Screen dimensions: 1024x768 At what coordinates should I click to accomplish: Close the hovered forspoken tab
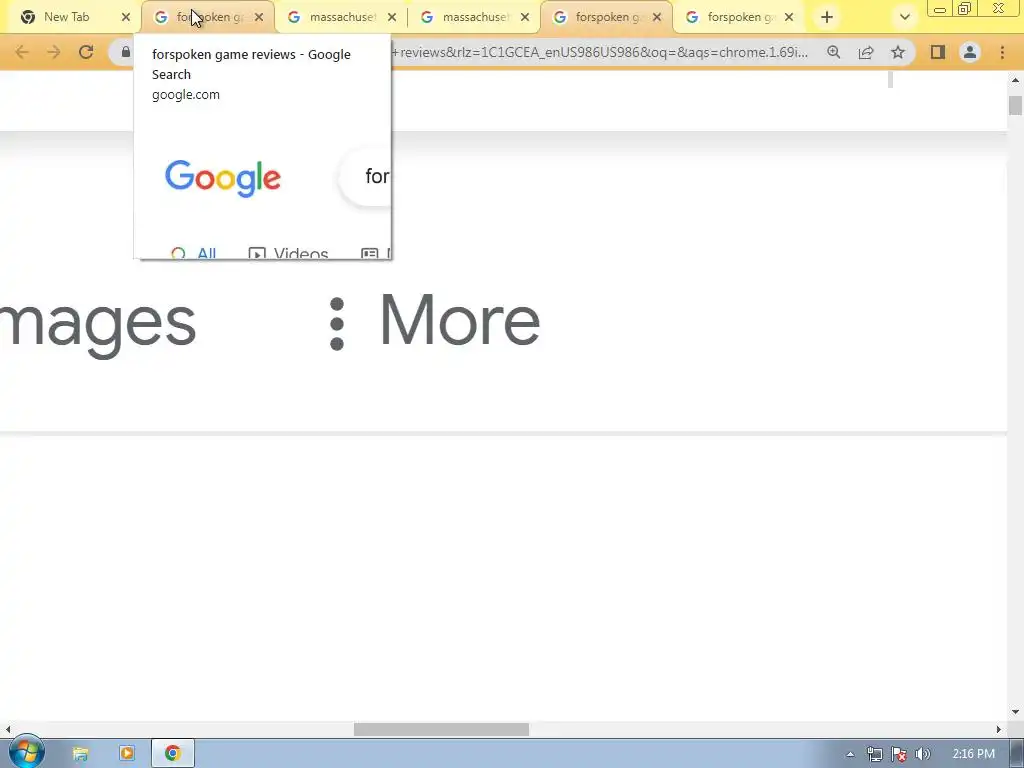(259, 18)
